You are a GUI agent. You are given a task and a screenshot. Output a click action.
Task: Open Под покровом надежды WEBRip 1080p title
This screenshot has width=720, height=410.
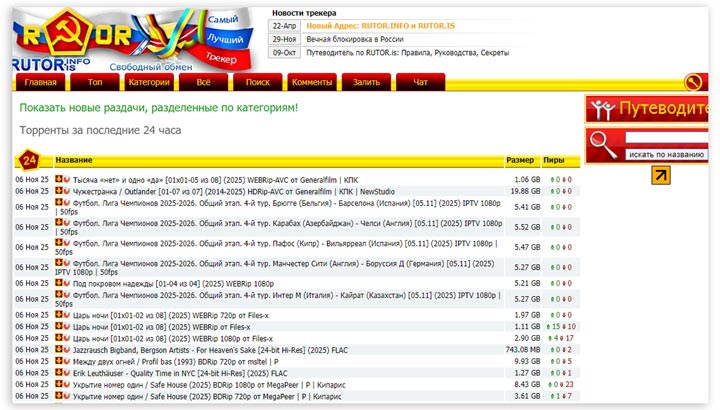(x=173, y=284)
